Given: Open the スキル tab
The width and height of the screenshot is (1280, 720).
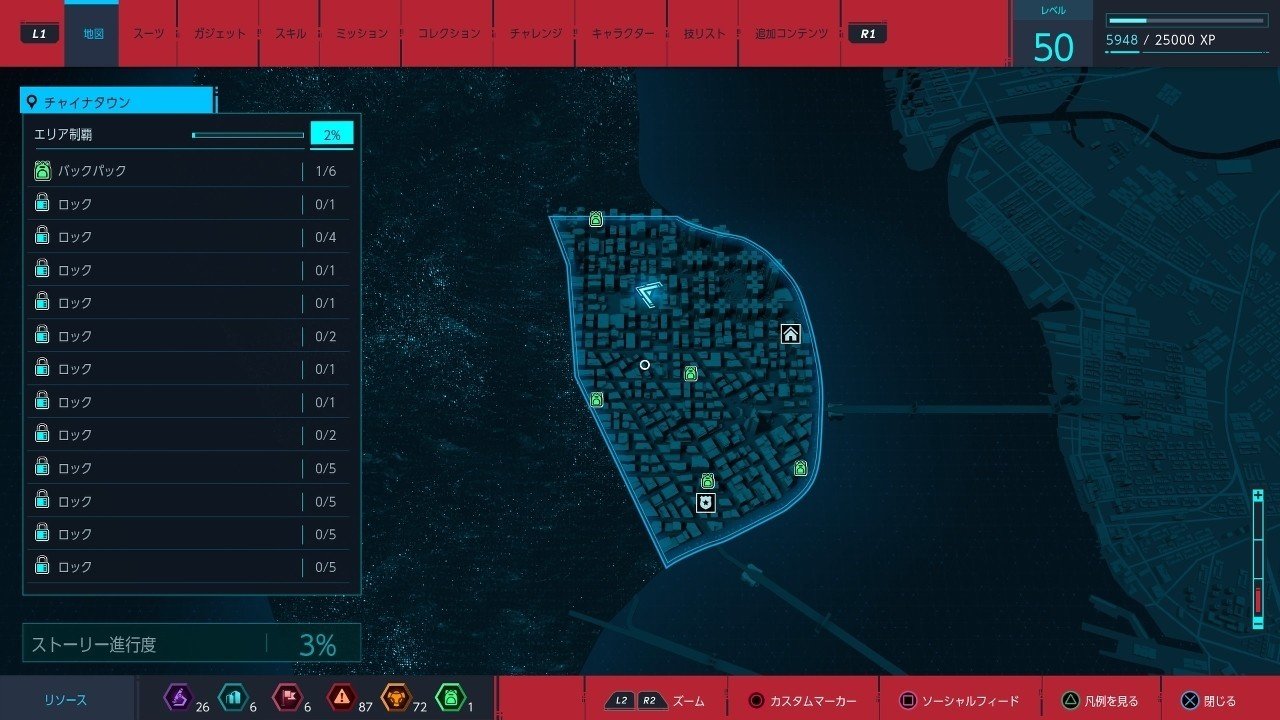Looking at the screenshot, I should click(x=290, y=34).
